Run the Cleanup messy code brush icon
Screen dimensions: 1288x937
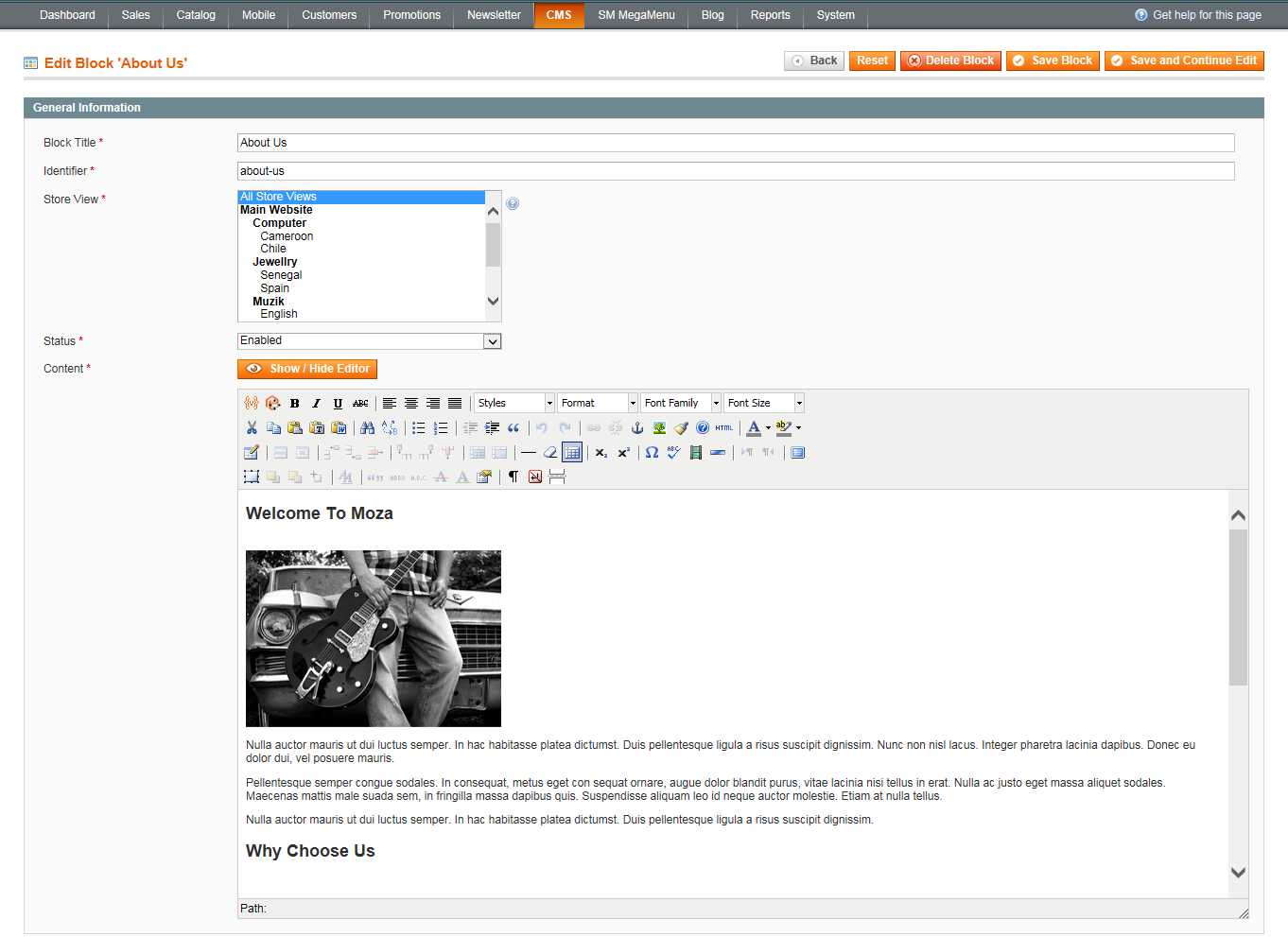pos(681,427)
